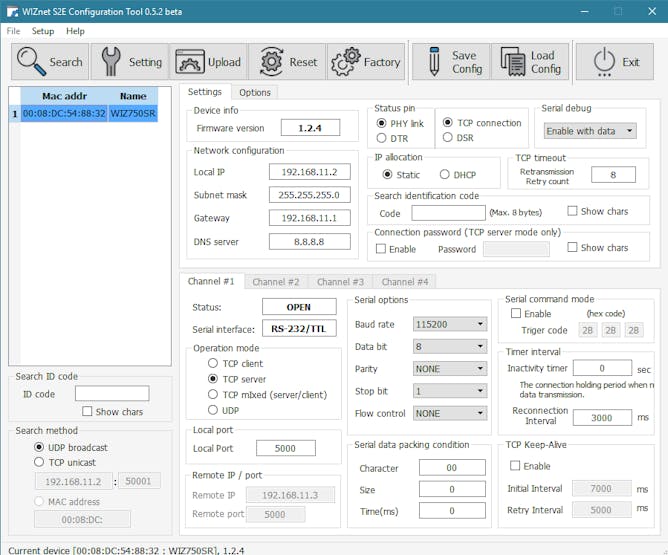
Task: Open the Data bit dropdown
Action: pyautogui.click(x=450, y=346)
